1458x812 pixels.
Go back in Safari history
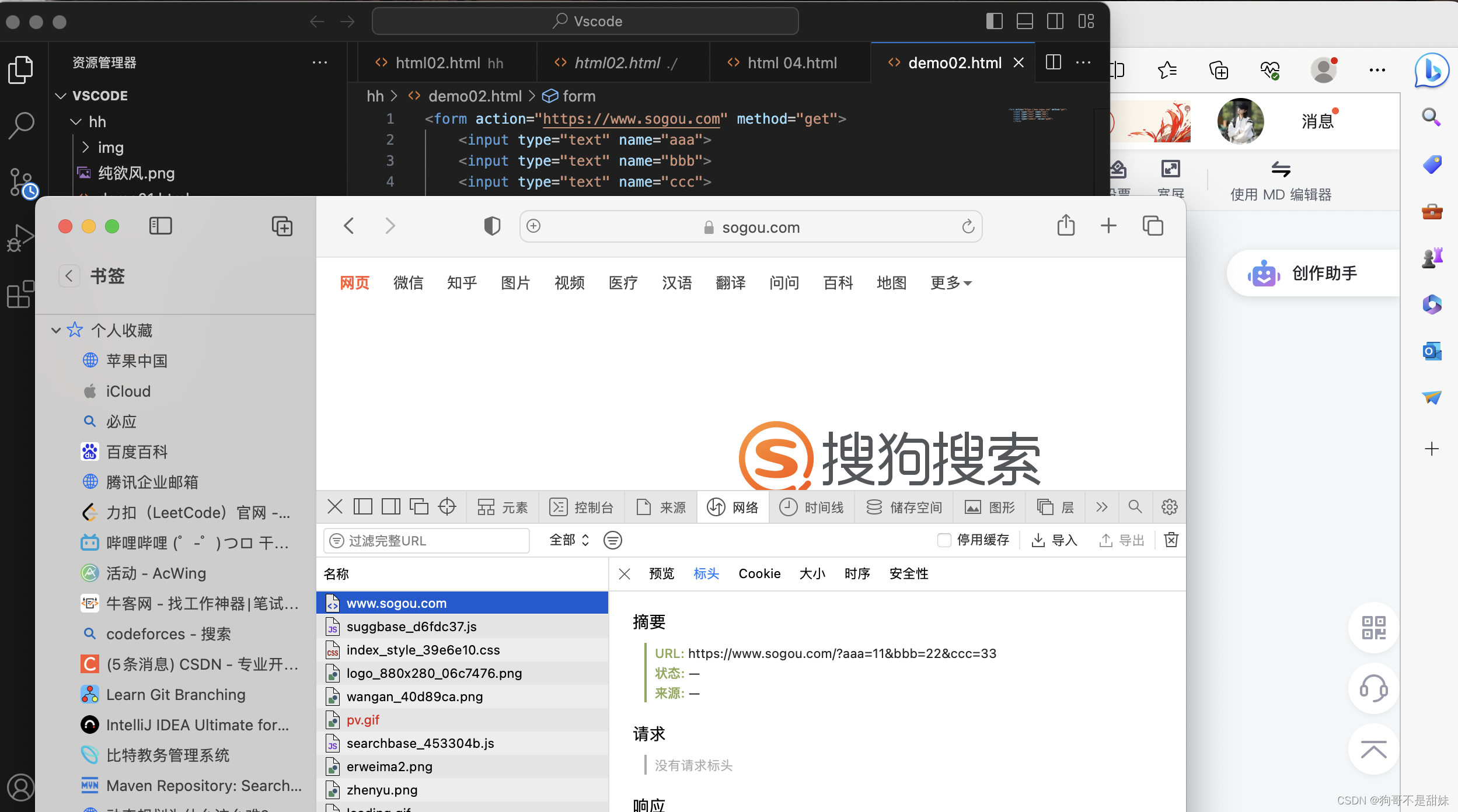tap(349, 226)
